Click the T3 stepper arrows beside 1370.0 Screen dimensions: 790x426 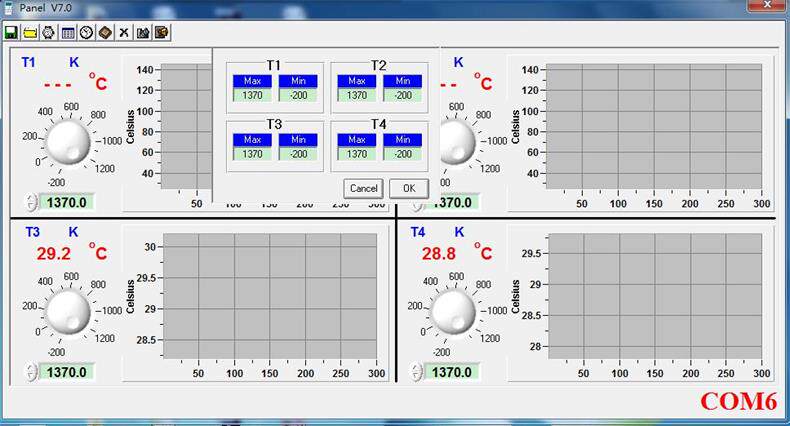(31, 372)
